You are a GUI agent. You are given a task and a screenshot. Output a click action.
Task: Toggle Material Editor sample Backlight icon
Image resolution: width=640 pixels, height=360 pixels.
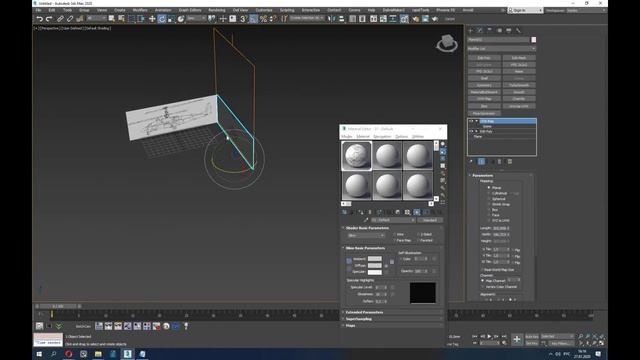pyautogui.click(x=443, y=151)
